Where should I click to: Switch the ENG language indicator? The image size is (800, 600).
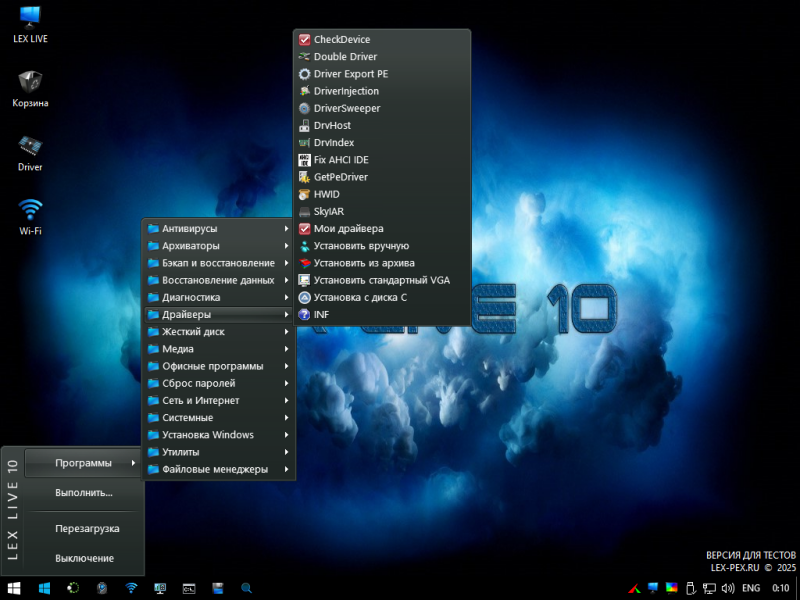[750, 588]
